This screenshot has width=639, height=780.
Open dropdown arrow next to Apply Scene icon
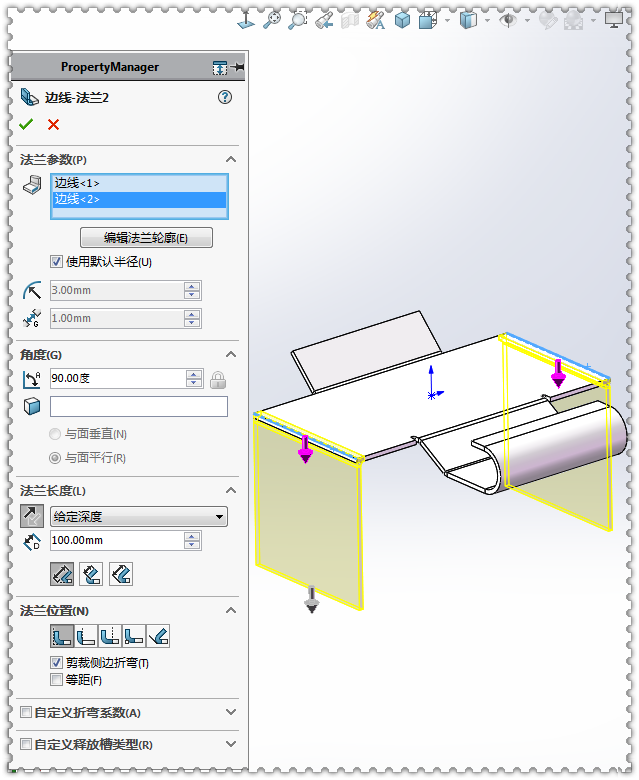pos(593,20)
